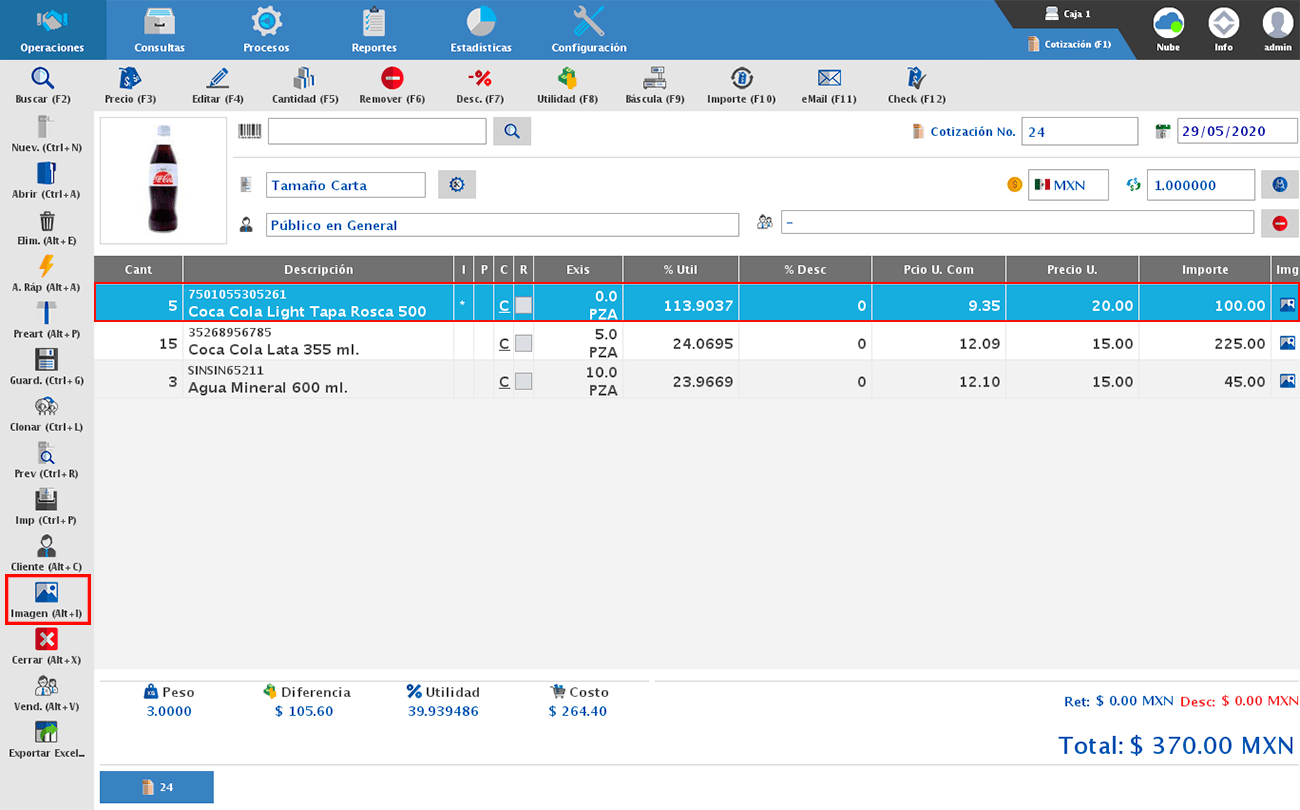The width and height of the screenshot is (1300, 810).
Task: Click the Báscula (F9) scale icon
Action: coord(654,79)
